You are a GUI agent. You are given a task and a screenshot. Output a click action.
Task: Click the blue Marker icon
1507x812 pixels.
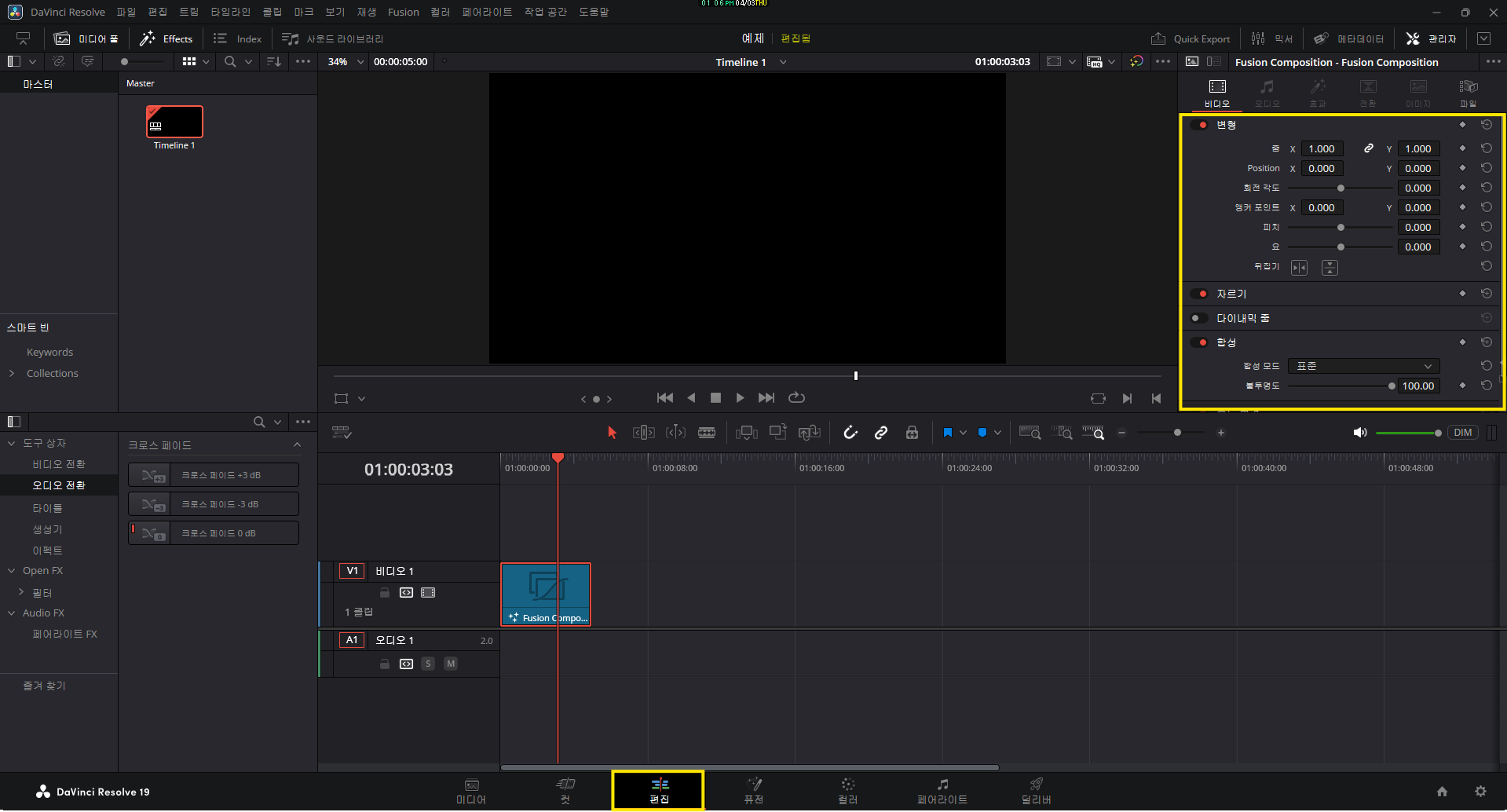tap(982, 433)
